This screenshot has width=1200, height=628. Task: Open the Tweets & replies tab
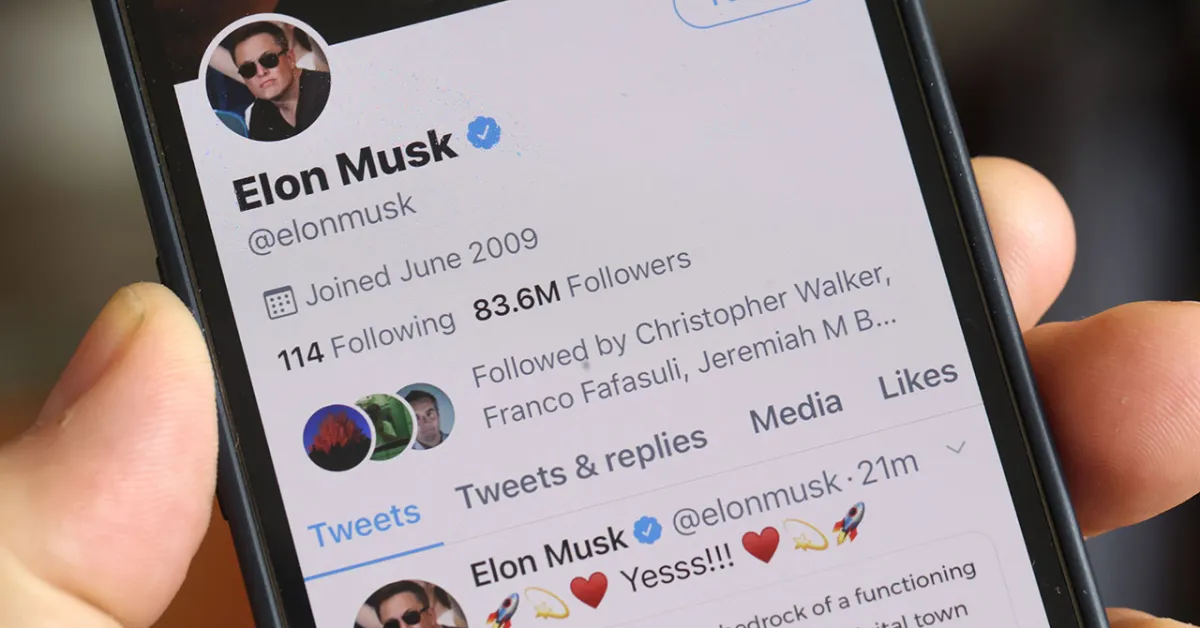[x=581, y=466]
